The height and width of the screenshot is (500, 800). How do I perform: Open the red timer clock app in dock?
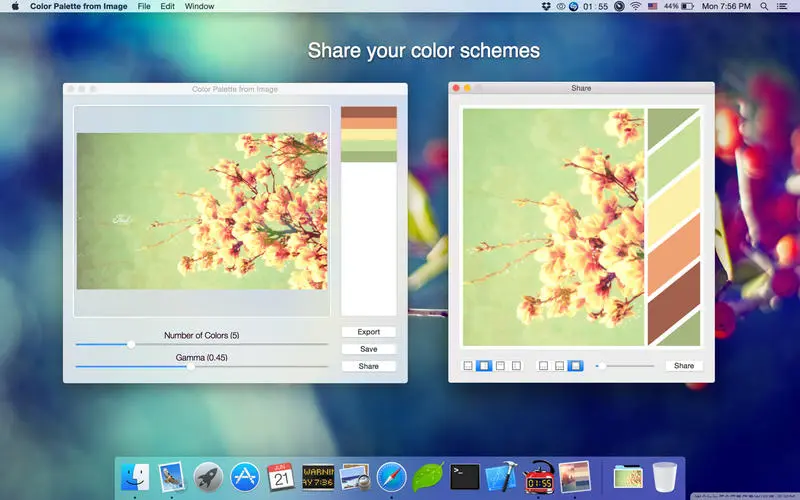539,477
